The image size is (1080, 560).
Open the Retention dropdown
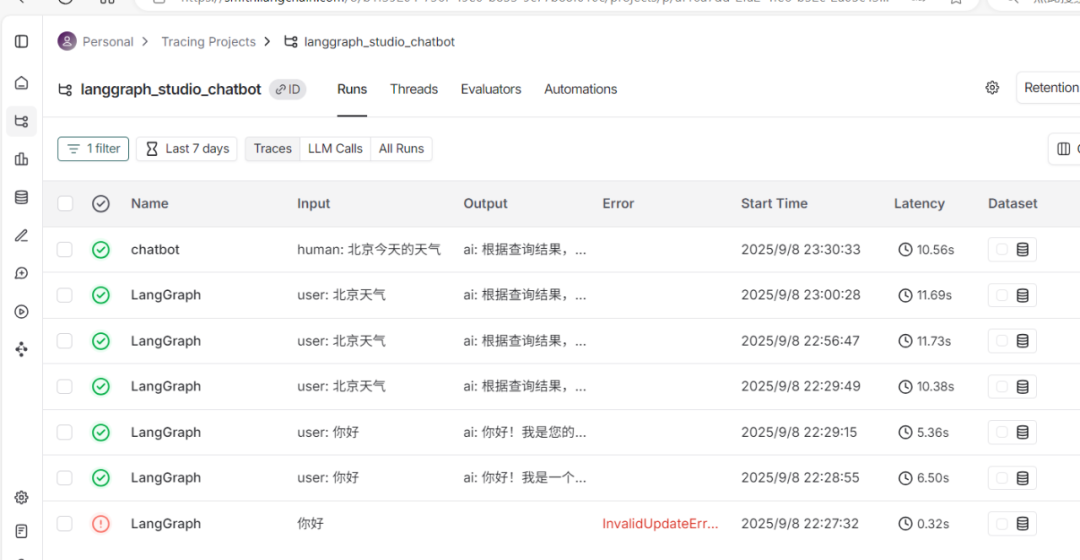(1048, 87)
